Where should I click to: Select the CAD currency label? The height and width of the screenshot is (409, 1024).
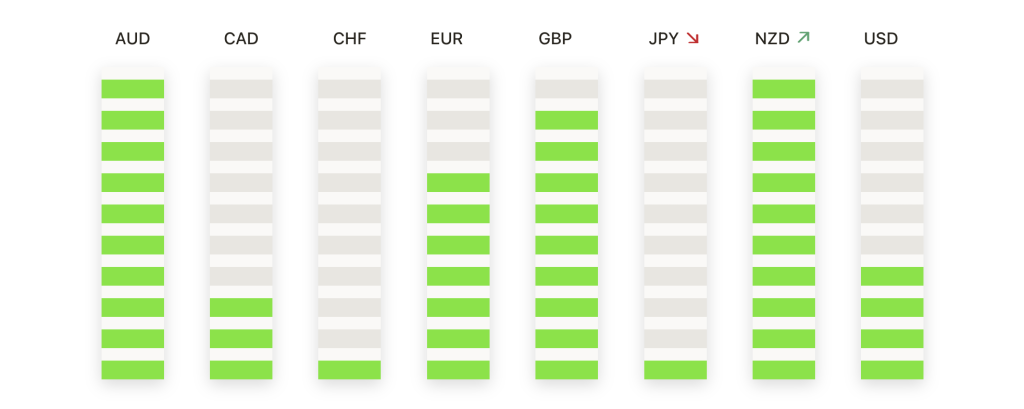pyautogui.click(x=241, y=39)
